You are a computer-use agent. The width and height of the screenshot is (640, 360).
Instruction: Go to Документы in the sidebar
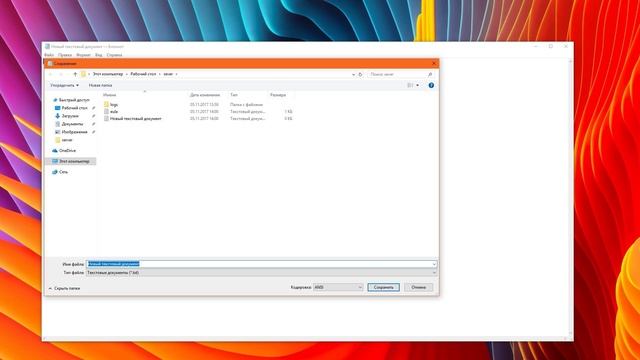coord(72,124)
